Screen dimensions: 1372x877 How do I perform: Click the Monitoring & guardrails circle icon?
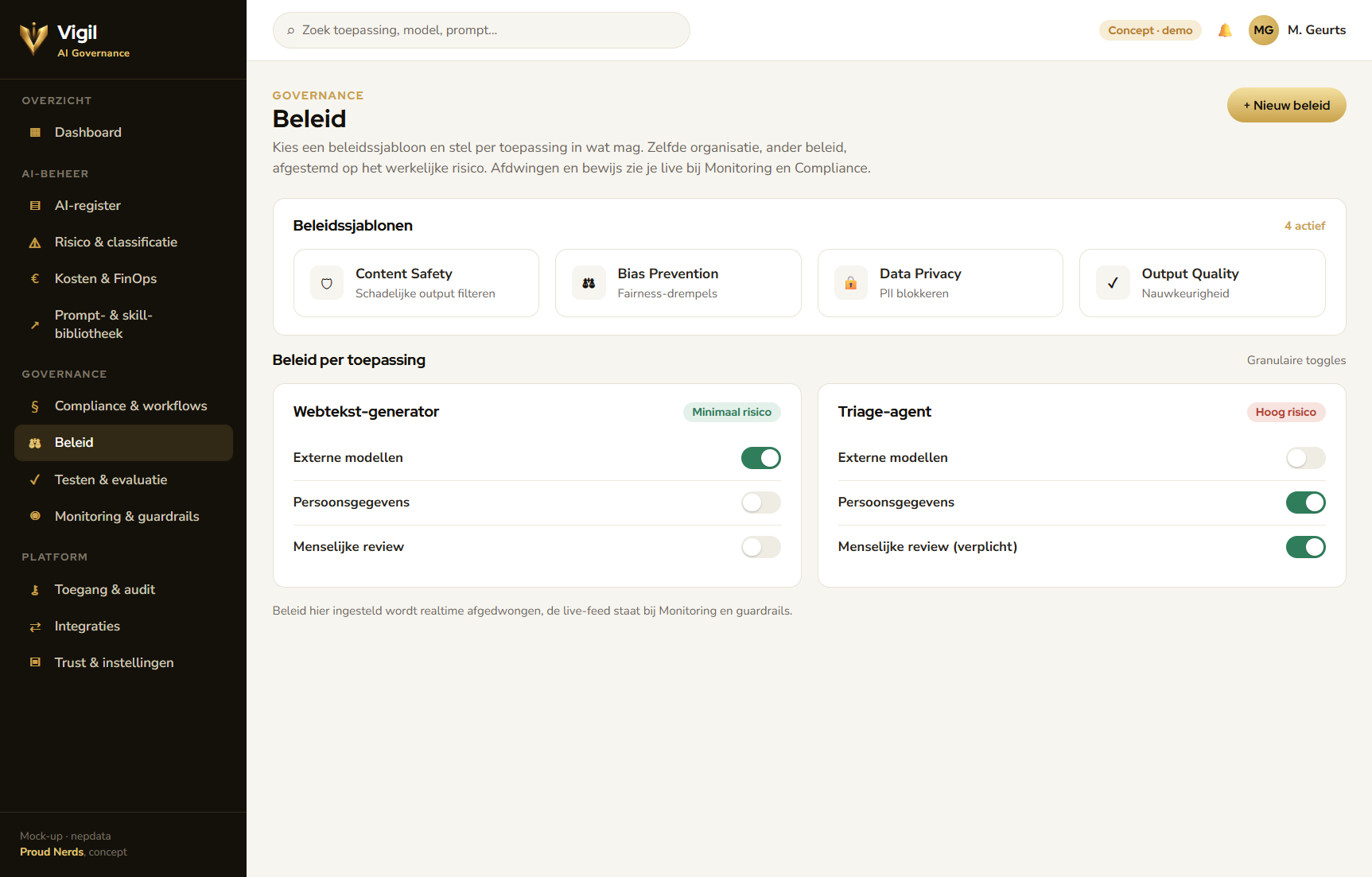pos(35,517)
